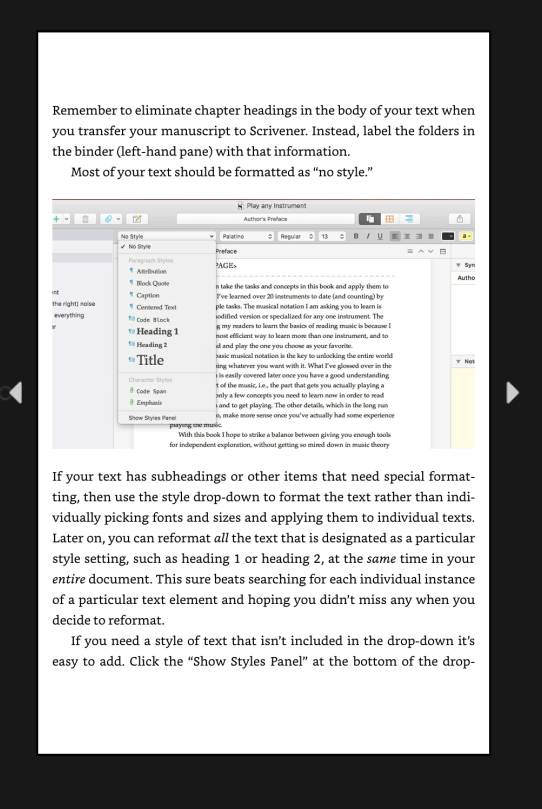
Task: Open the arrow beside the green plus button
Action: (x=66, y=219)
